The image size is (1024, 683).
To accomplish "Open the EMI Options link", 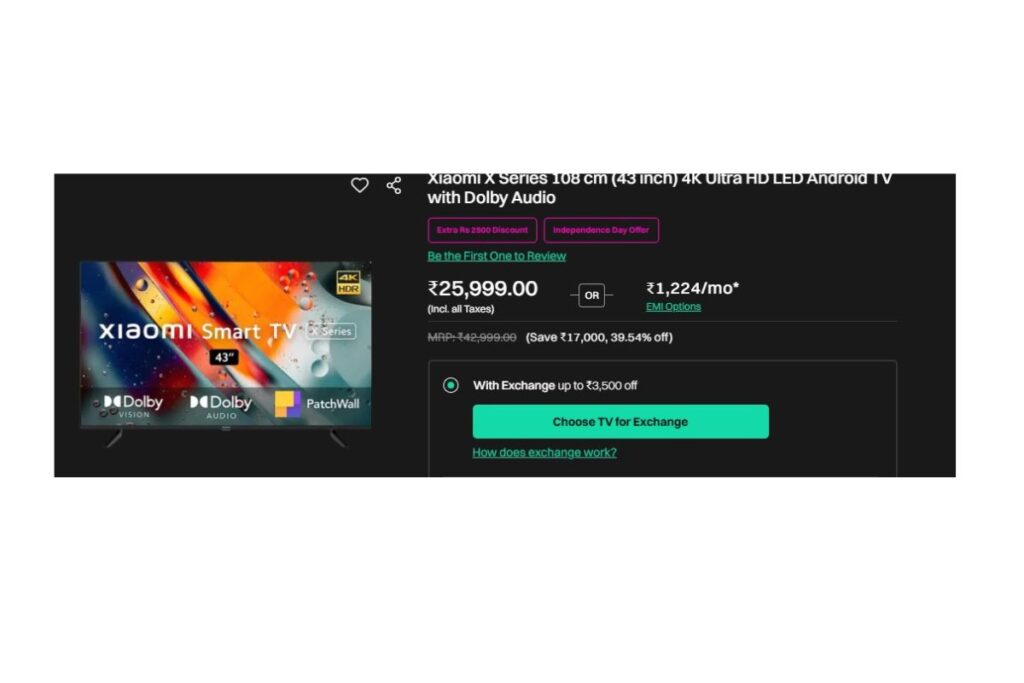I will [673, 307].
